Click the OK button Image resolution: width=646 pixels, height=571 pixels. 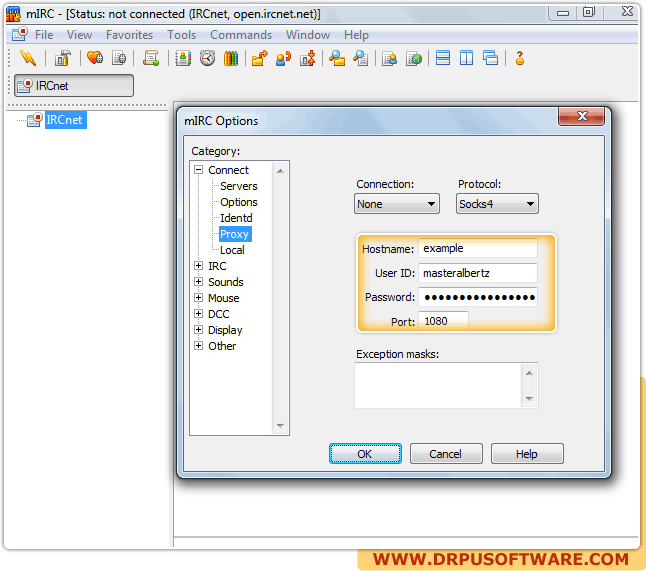(x=365, y=454)
